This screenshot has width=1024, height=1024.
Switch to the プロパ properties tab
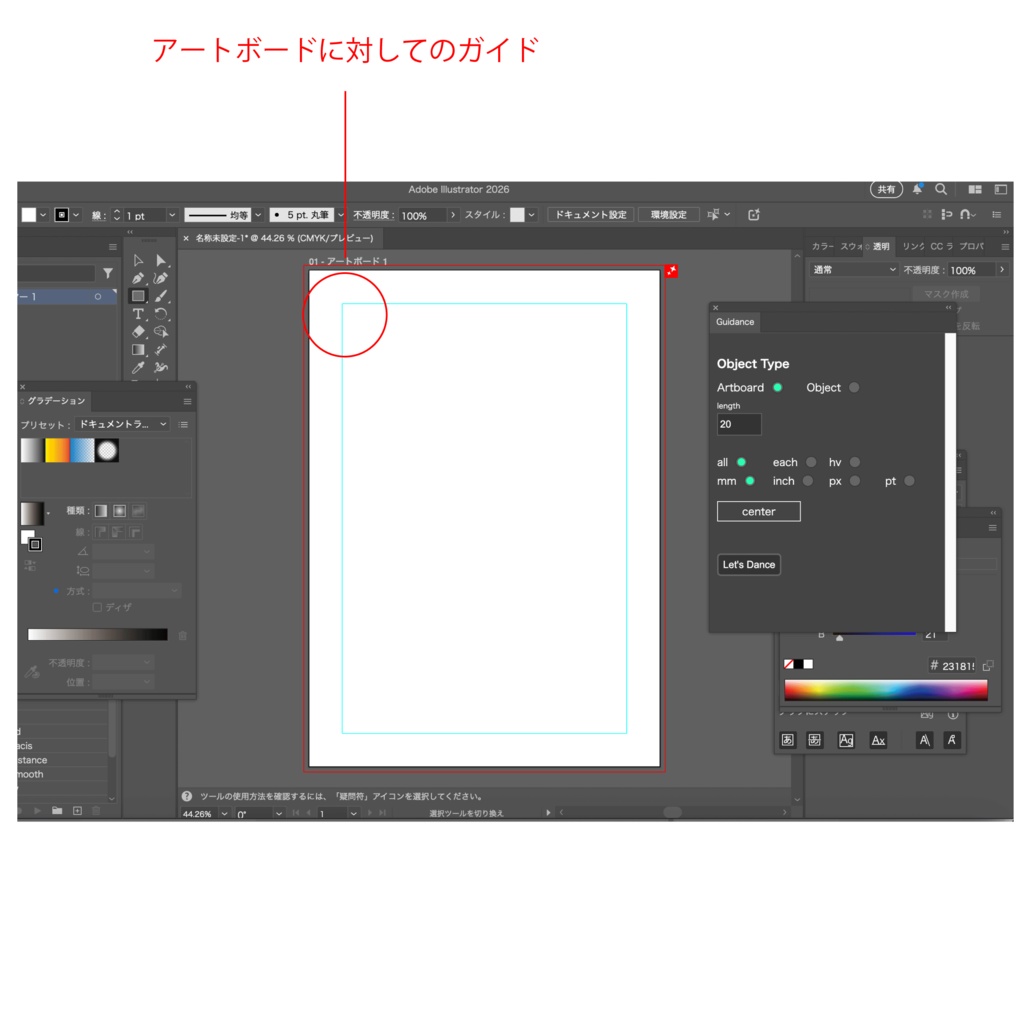pos(971,246)
